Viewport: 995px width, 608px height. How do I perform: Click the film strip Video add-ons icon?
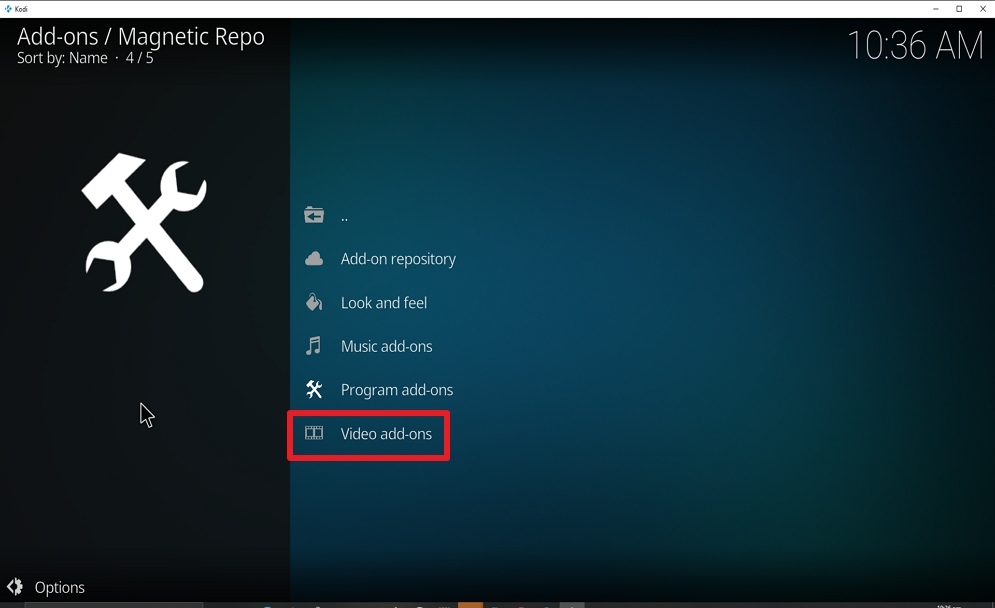tap(313, 433)
